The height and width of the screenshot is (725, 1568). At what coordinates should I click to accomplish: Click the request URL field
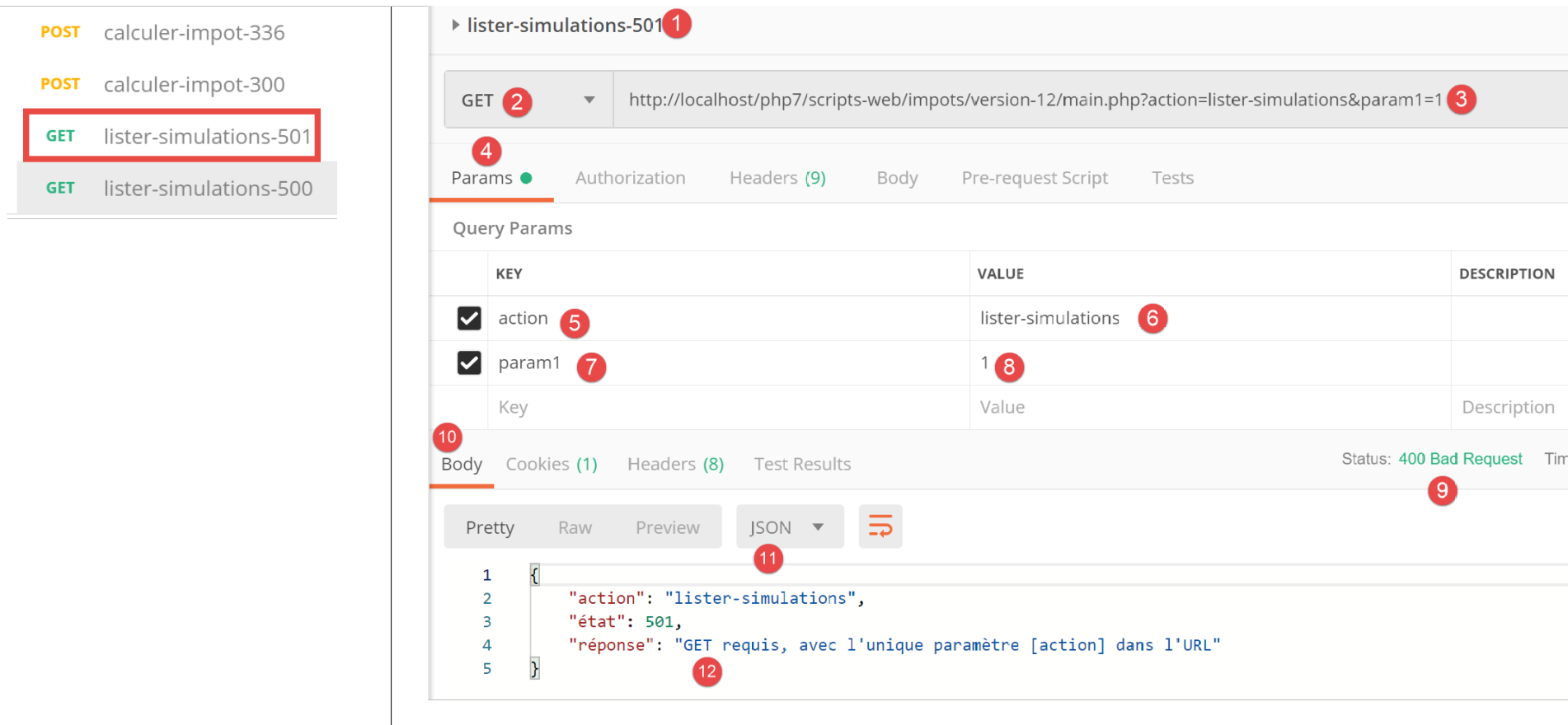coord(1030,100)
